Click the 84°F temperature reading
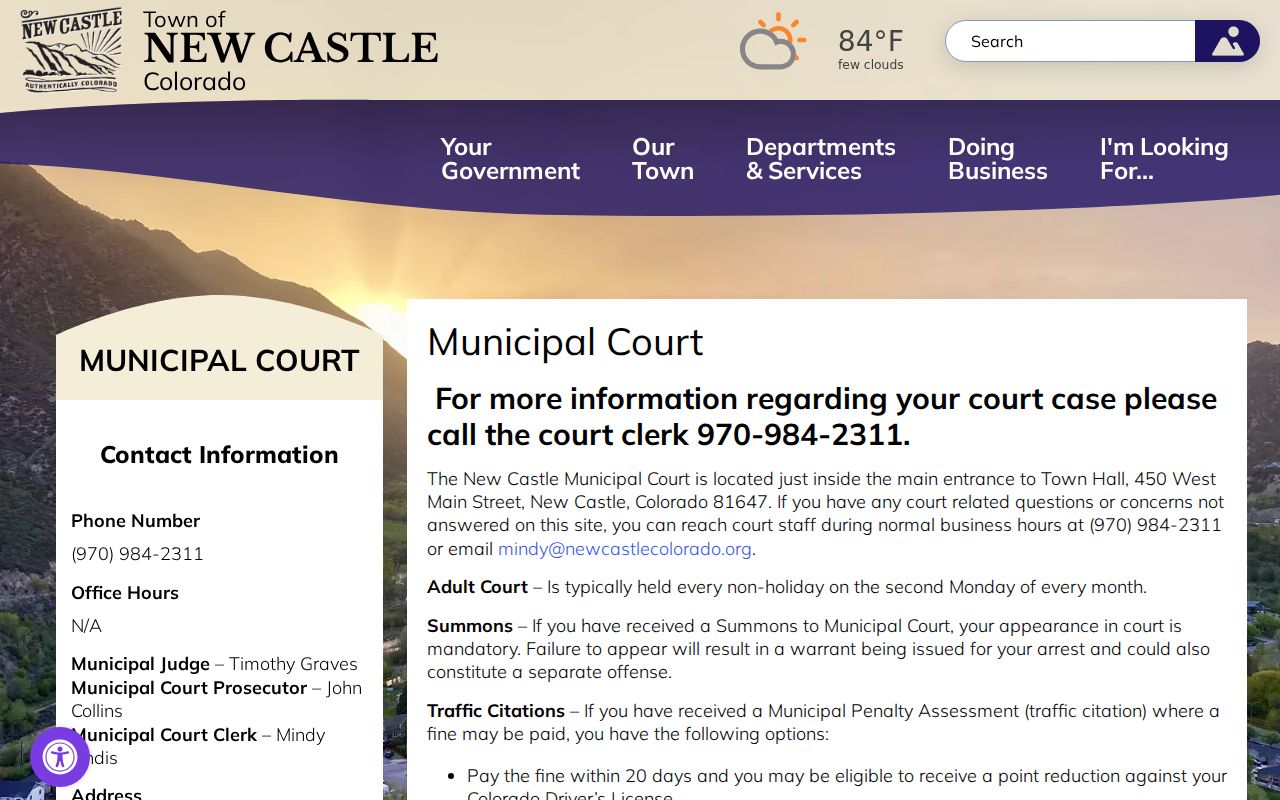 point(871,41)
